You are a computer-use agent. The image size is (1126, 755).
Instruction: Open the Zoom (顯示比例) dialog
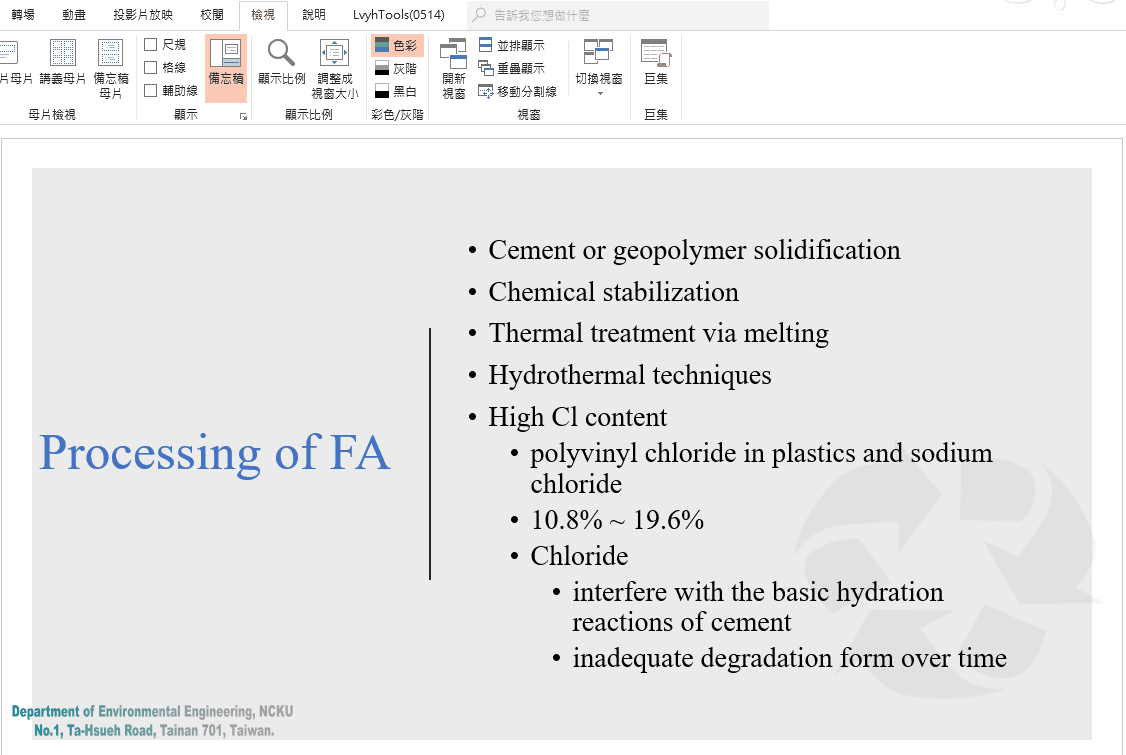tap(282, 62)
